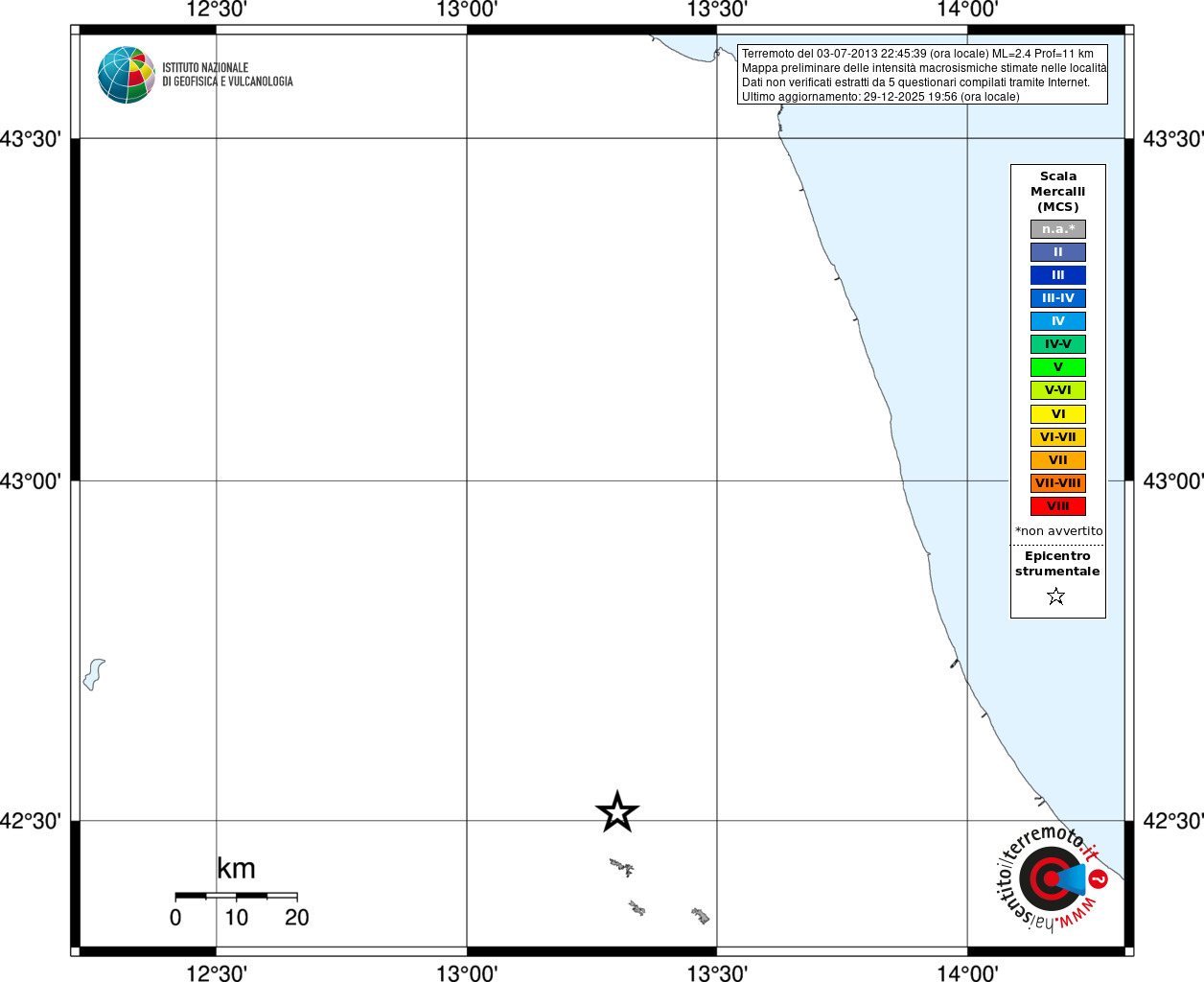Click the left 43°30' latitude label

[31, 139]
